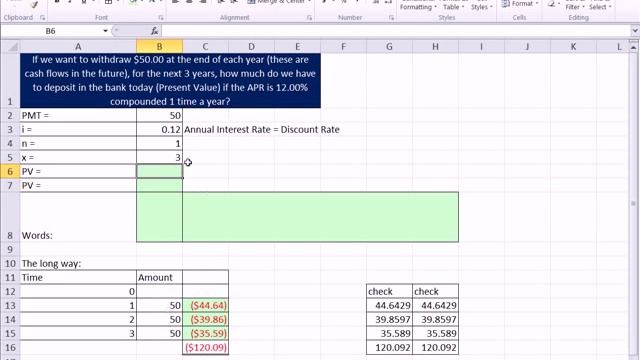Screen dimensions: 640x360
Task: Select 'The long way:' cell
Action: (x=78, y=263)
